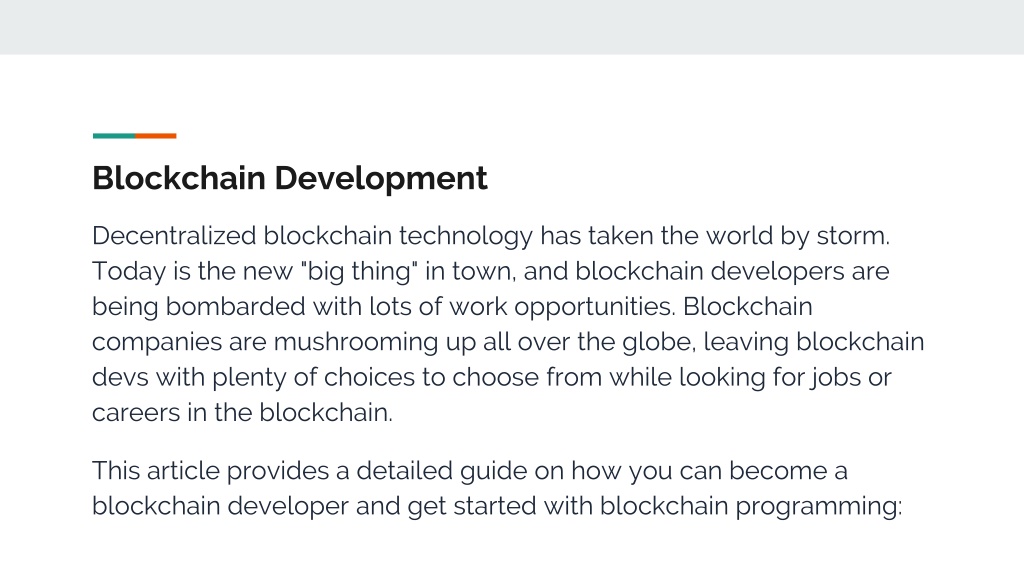Click the word "bombarded" in the paragraph
Viewport: 1024px width, 576px height.
click(x=235, y=307)
